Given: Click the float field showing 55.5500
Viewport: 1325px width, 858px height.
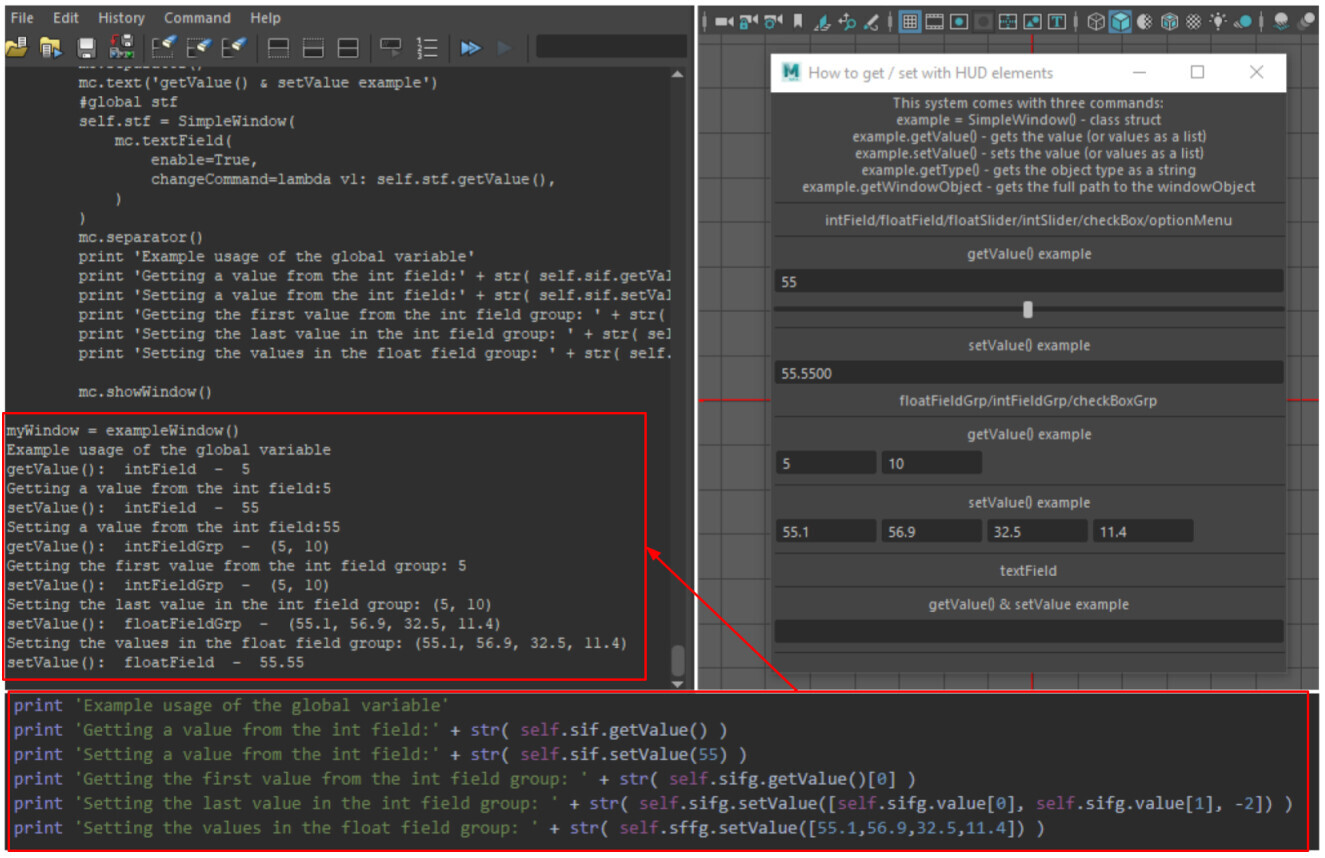Looking at the screenshot, I should (1028, 373).
